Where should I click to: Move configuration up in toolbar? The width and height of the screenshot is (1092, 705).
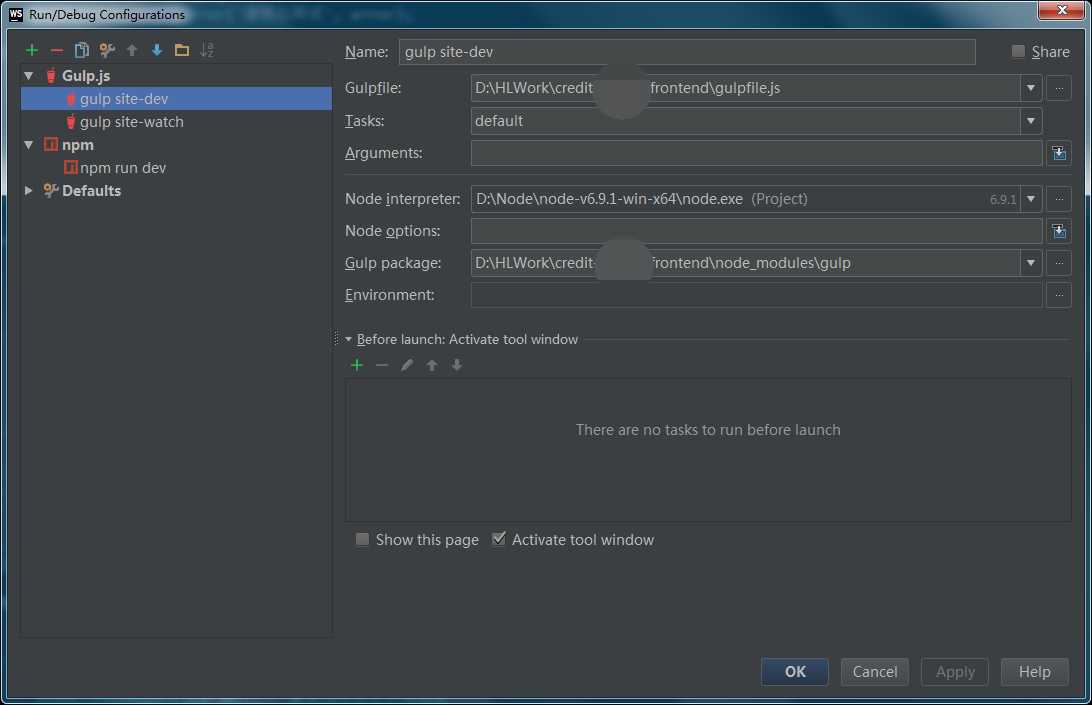pyautogui.click(x=132, y=50)
